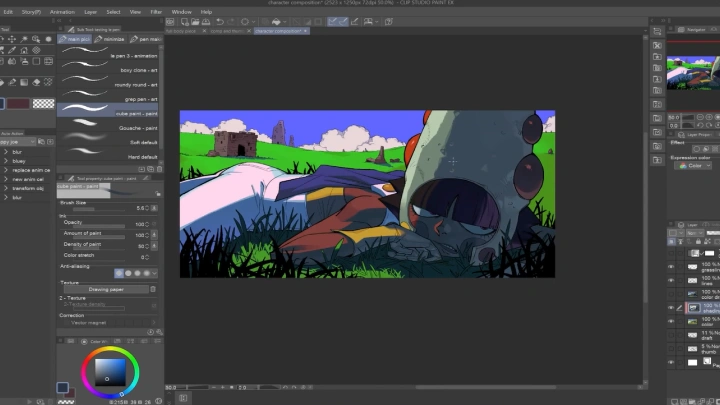Click the add auto action set icon

click(50, 142)
